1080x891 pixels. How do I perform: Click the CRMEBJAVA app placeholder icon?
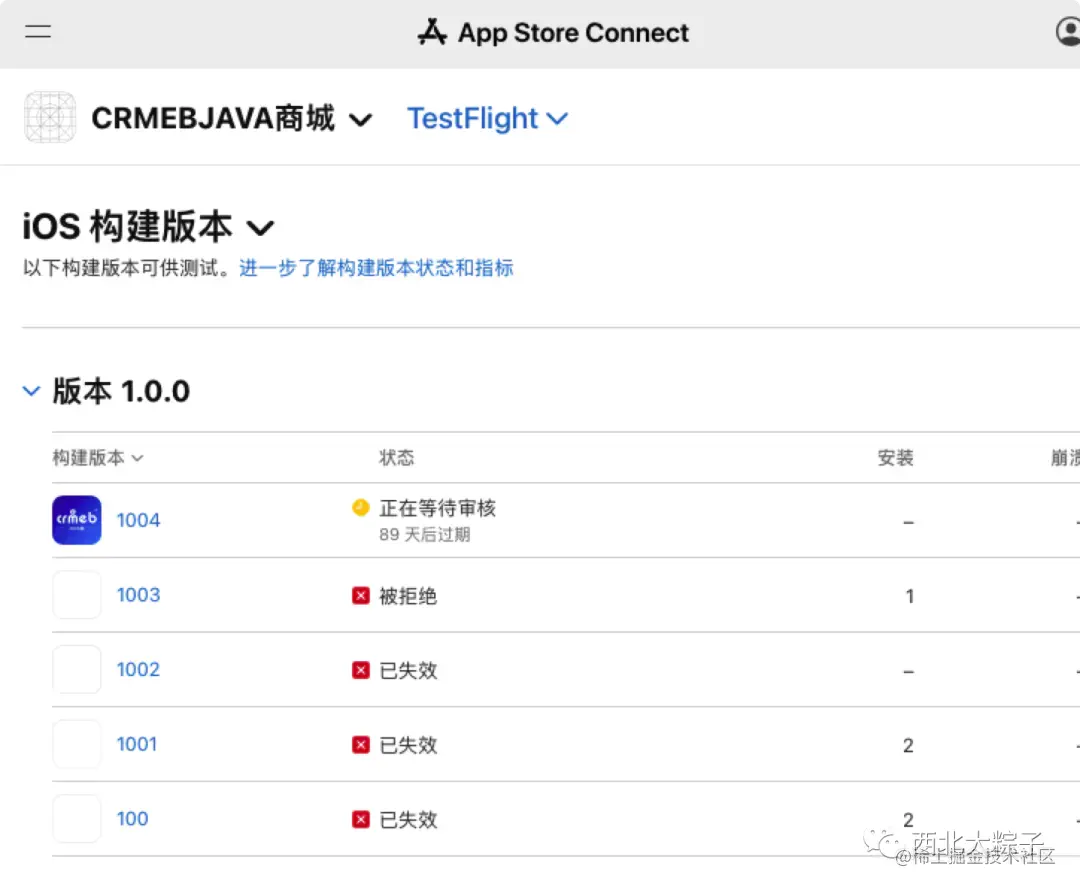coord(50,118)
